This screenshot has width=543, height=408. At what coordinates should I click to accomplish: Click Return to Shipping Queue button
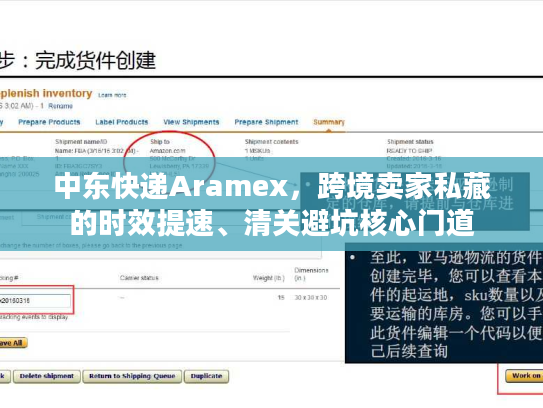pyautogui.click(x=132, y=376)
